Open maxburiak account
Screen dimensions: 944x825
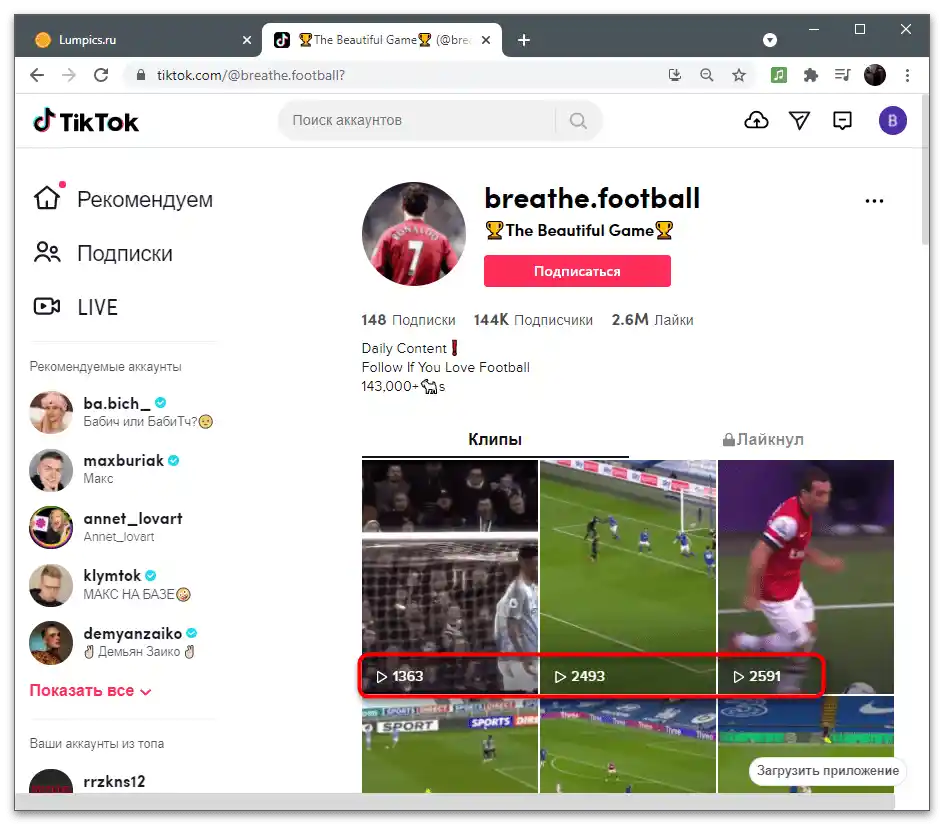tap(105, 469)
